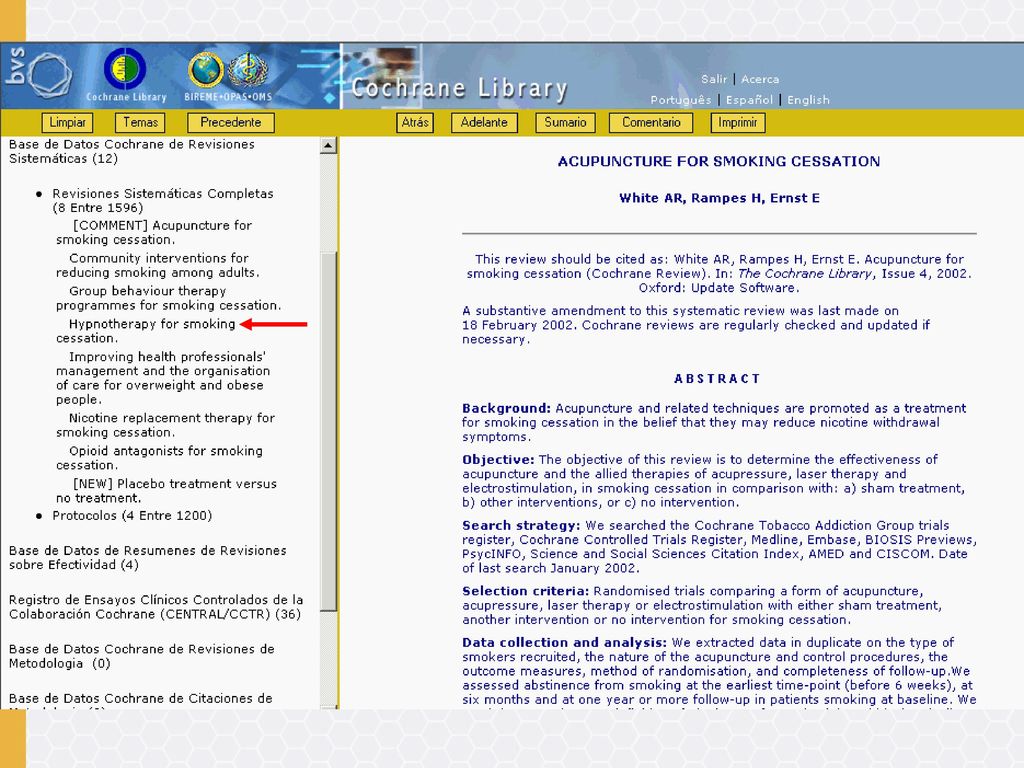Click the Objective heading in abstract

498,459
